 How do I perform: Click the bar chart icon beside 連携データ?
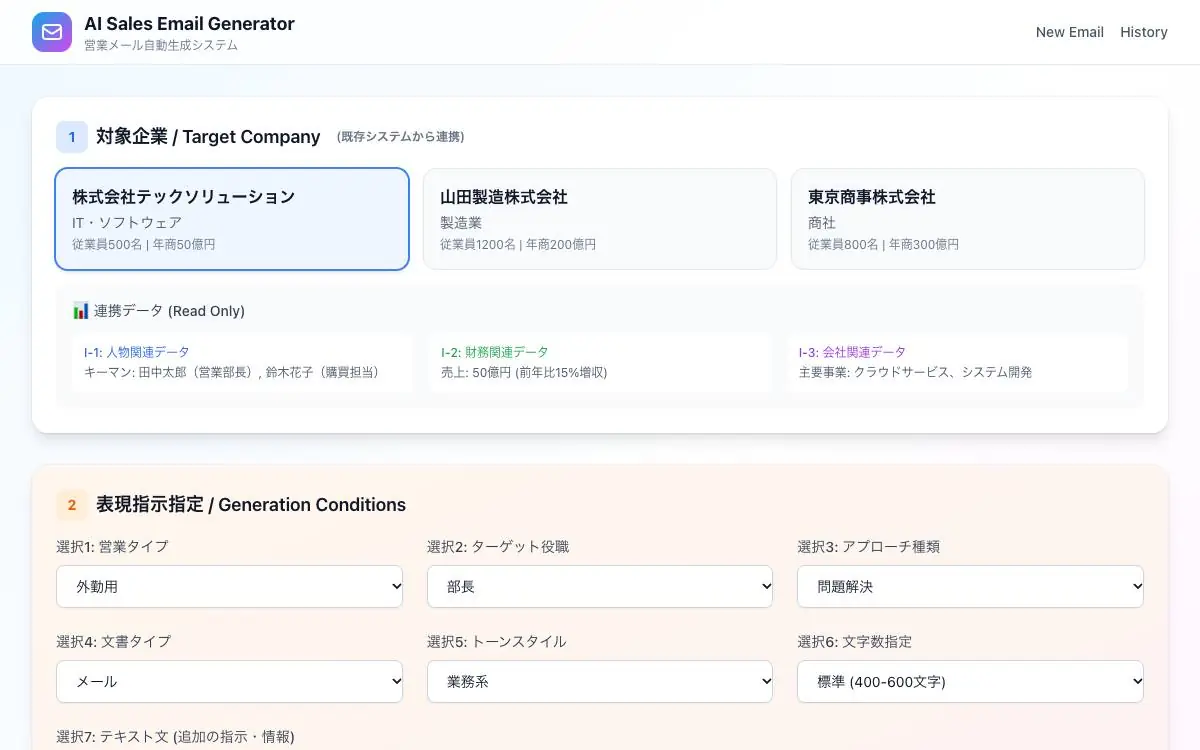[x=81, y=311]
